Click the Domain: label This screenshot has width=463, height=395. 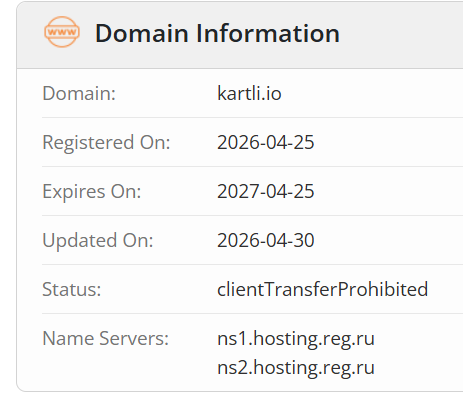click(x=79, y=93)
